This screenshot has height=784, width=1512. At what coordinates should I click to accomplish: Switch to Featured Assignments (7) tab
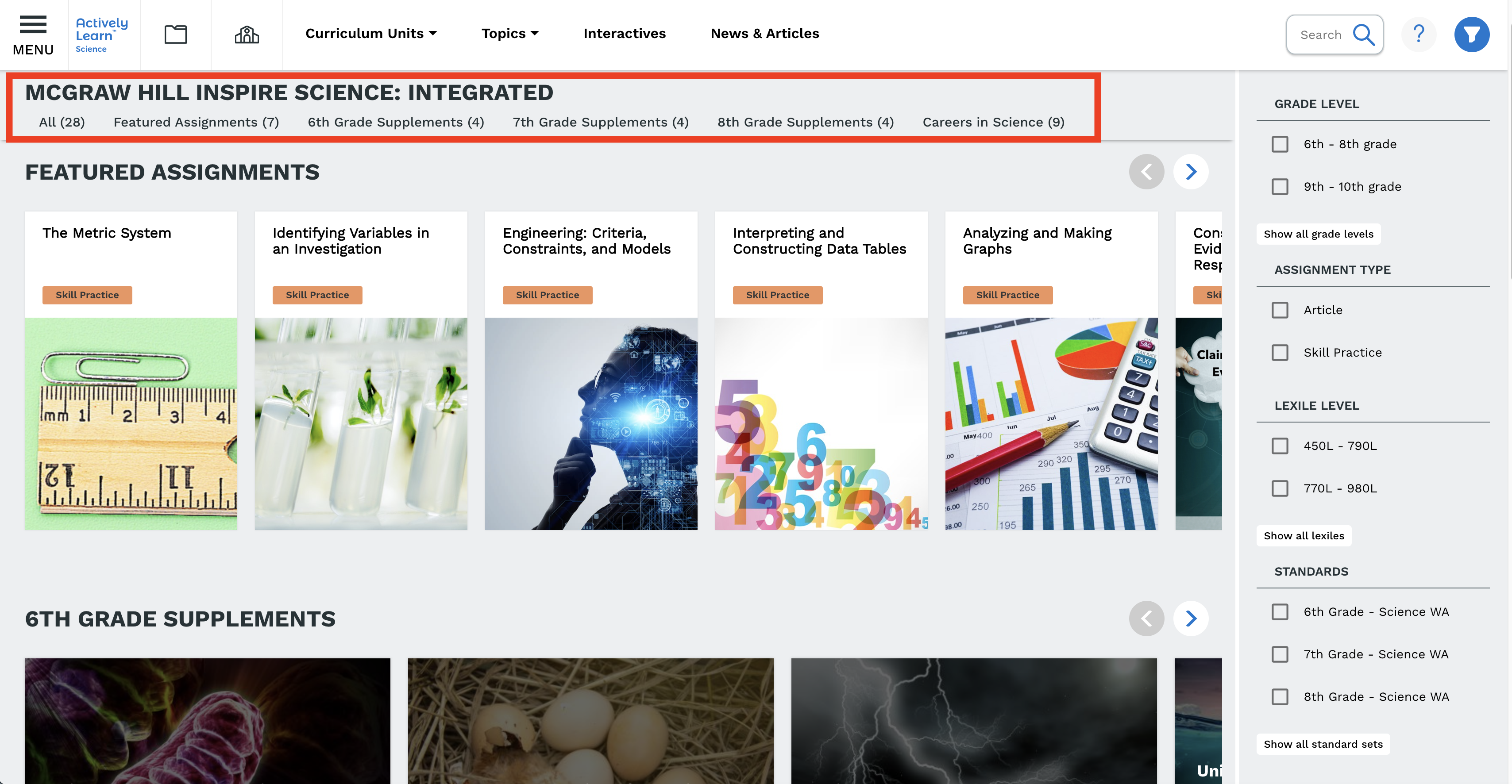pyautogui.click(x=196, y=122)
